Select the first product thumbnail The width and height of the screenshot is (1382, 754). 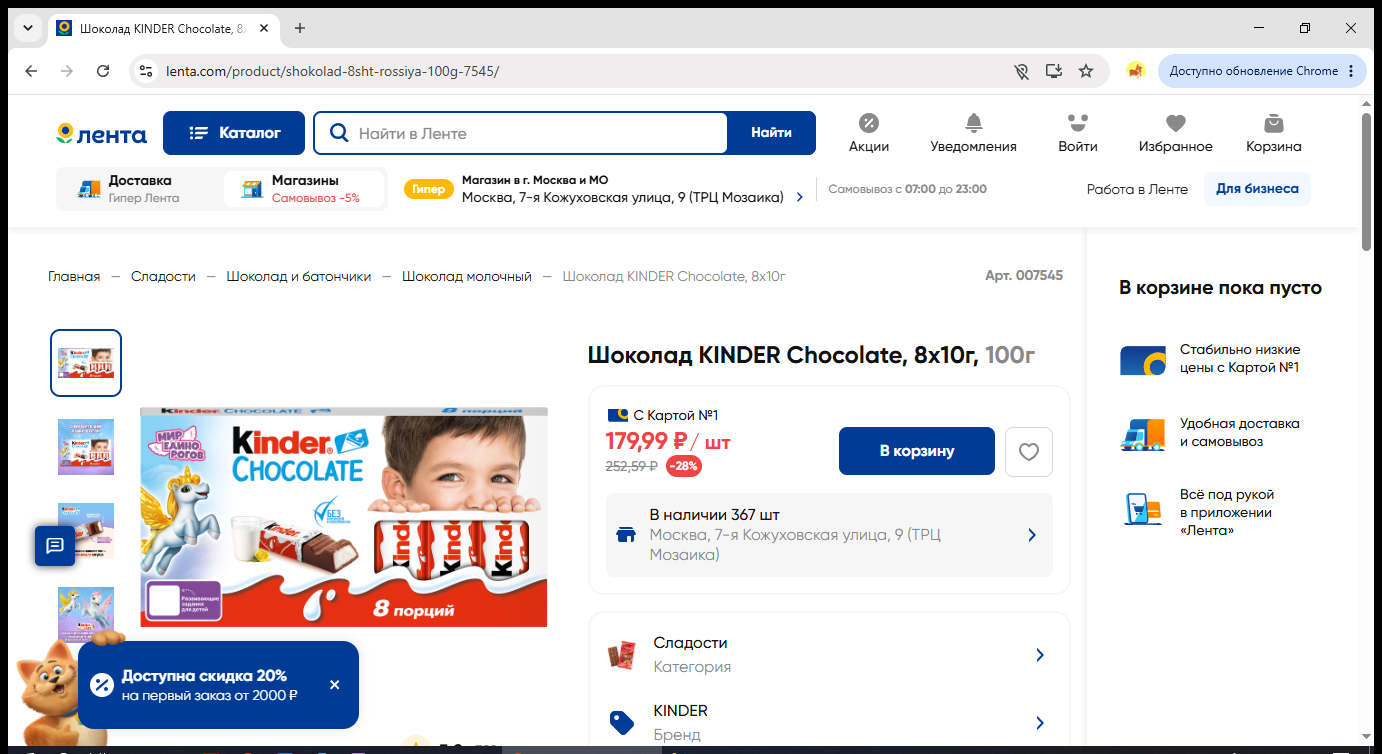click(86, 363)
